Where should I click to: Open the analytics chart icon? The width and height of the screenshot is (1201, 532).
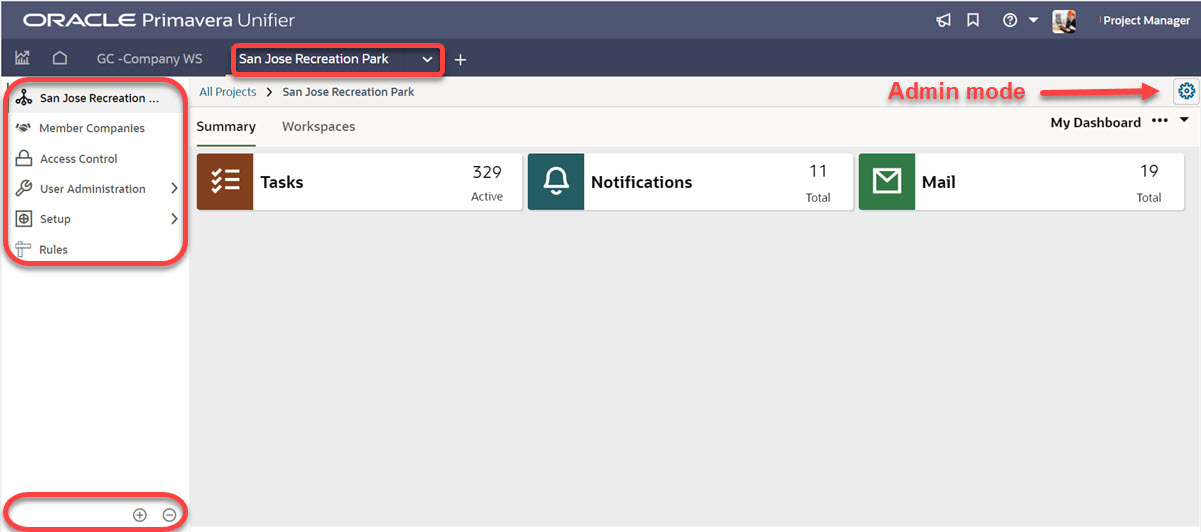22,59
